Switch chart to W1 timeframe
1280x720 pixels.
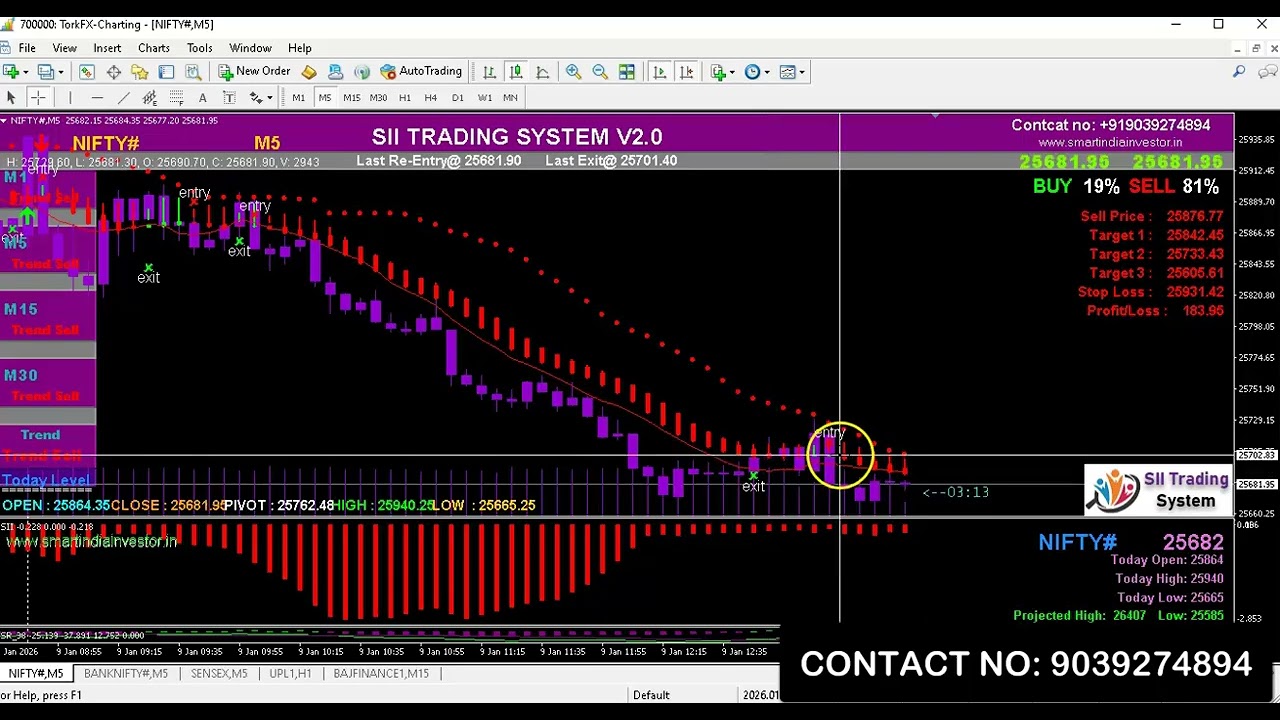click(x=484, y=98)
